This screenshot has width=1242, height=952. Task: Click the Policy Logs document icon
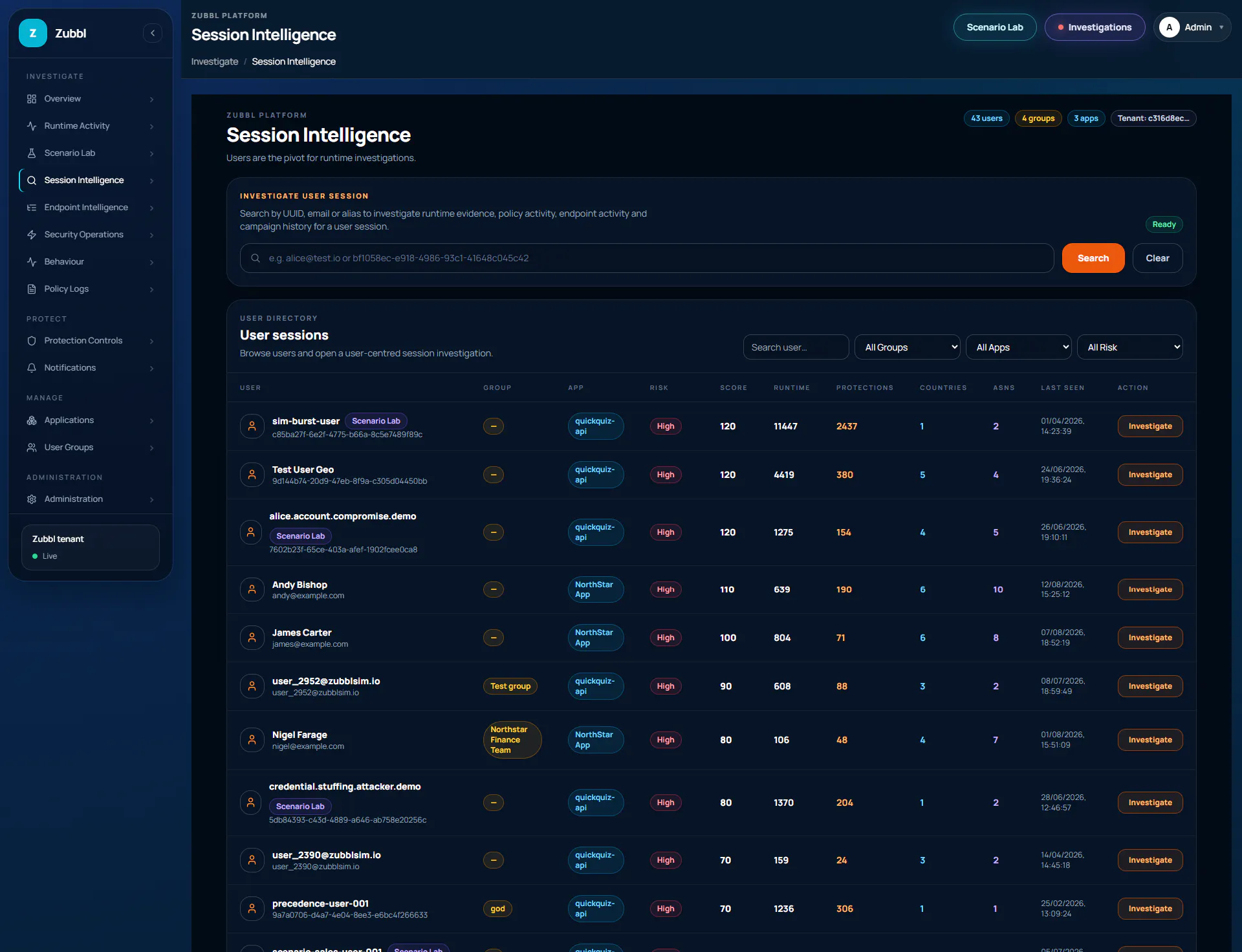pyautogui.click(x=32, y=289)
